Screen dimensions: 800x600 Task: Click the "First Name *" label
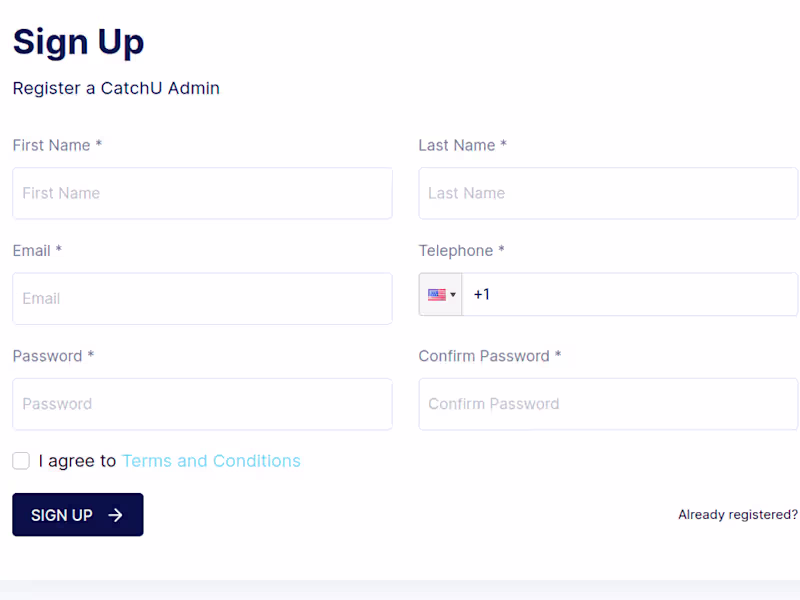pos(57,145)
